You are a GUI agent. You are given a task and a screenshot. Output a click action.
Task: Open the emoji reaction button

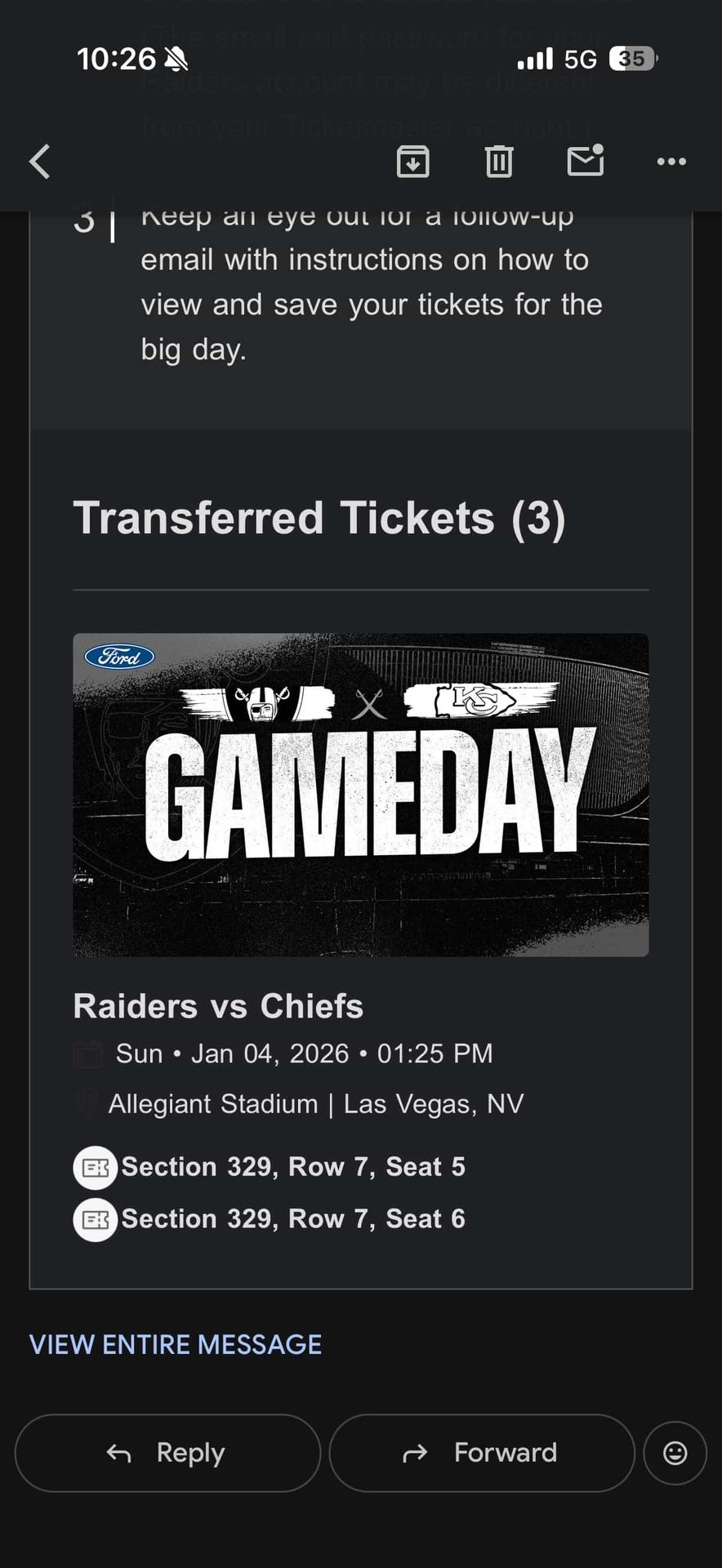(675, 1453)
